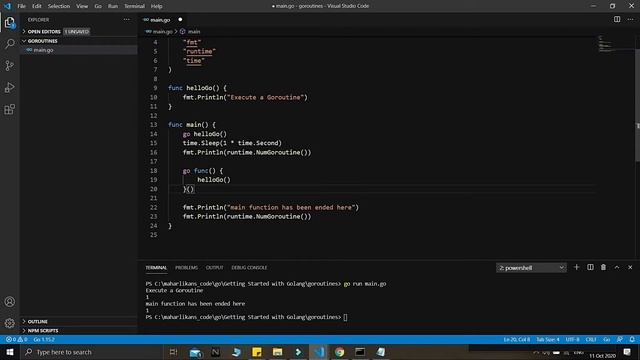Image resolution: width=640 pixels, height=360 pixels.
Task: Open the Run menu
Action: pos(113,6)
